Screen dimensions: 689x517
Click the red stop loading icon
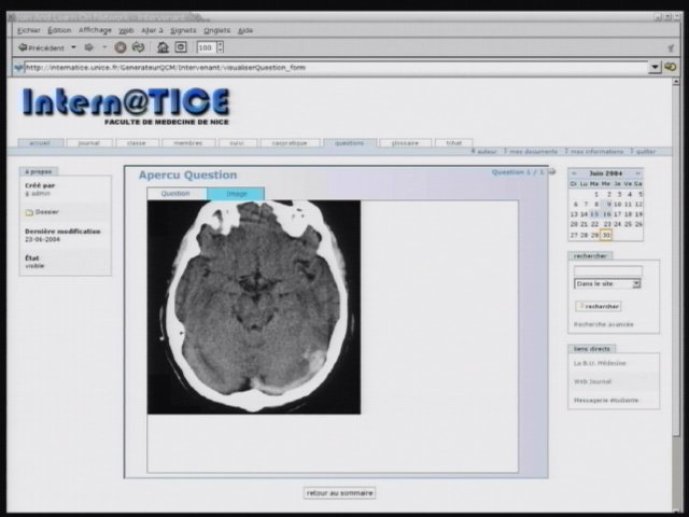(x=120, y=47)
